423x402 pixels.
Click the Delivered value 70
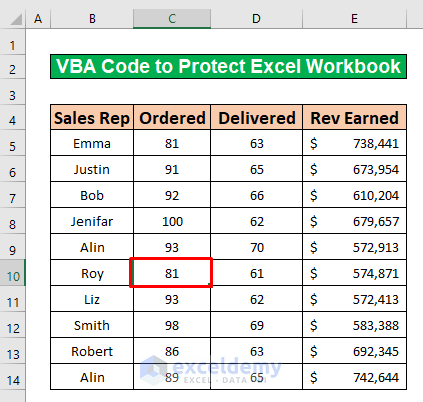click(256, 247)
